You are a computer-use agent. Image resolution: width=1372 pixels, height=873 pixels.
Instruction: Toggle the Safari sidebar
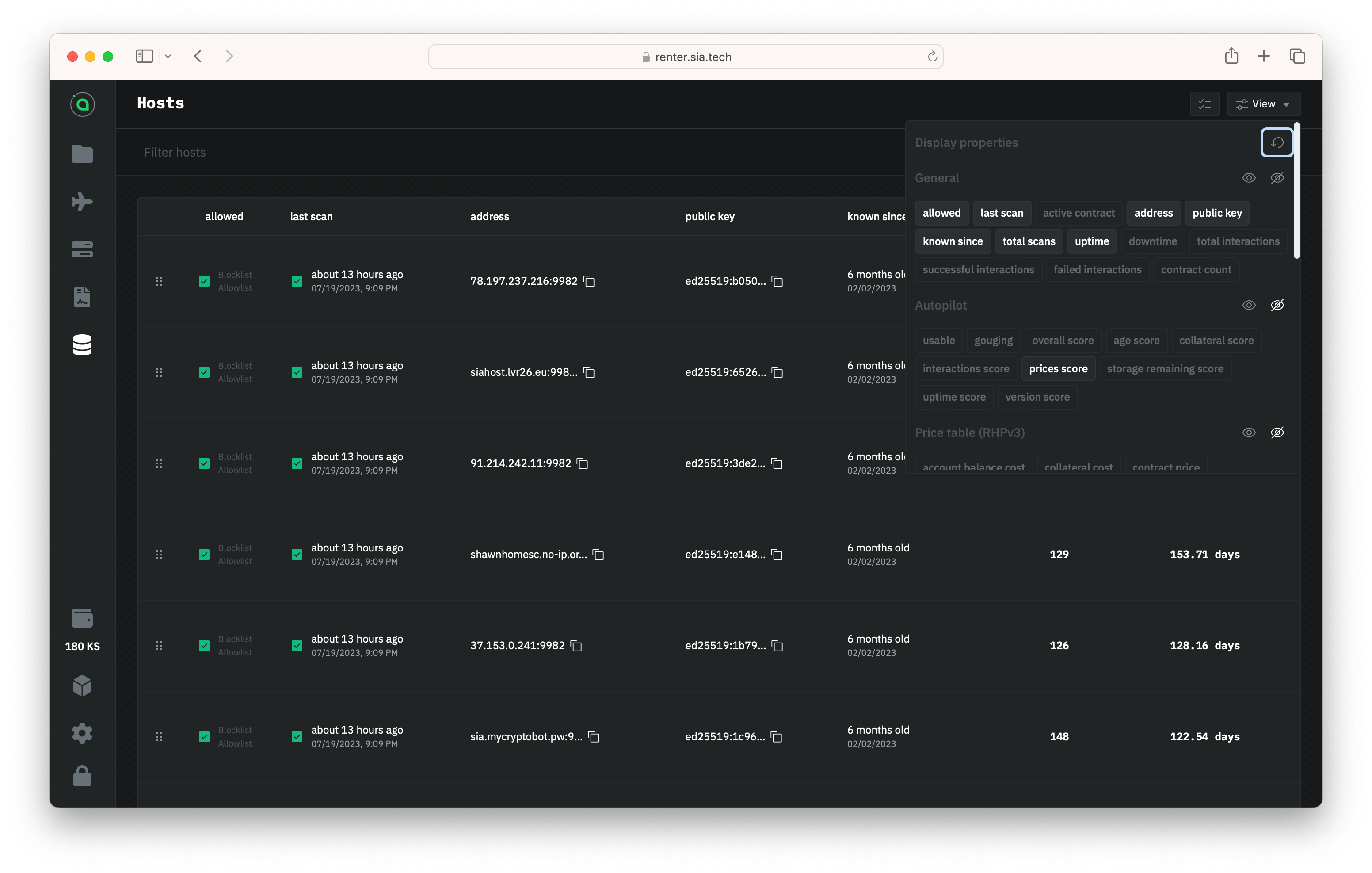(145, 57)
